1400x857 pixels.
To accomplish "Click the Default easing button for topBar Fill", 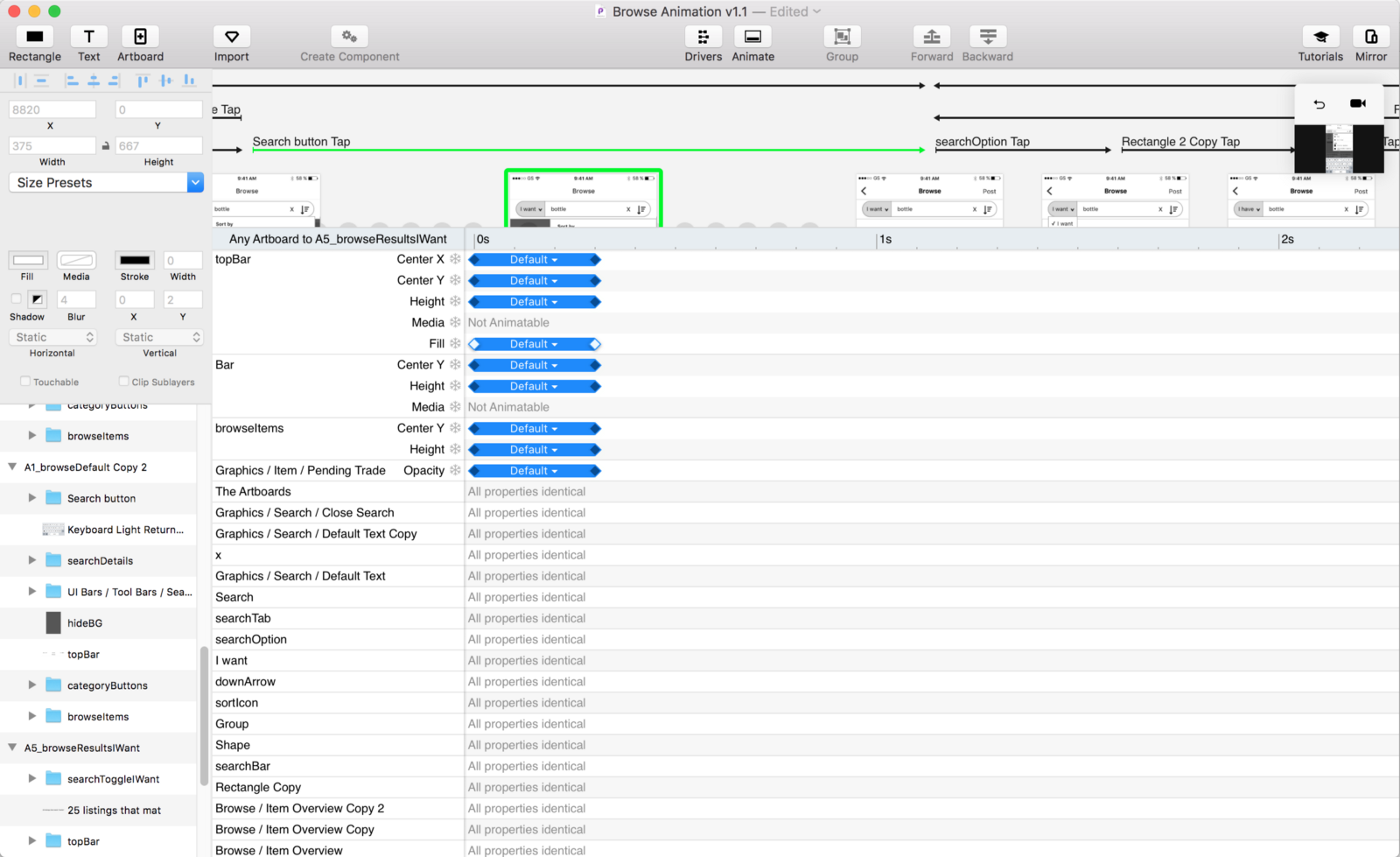I will click(x=534, y=344).
